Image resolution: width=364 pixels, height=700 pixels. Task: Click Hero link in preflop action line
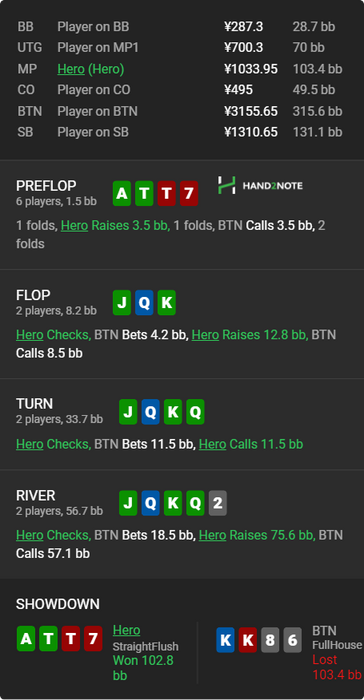click(74, 225)
